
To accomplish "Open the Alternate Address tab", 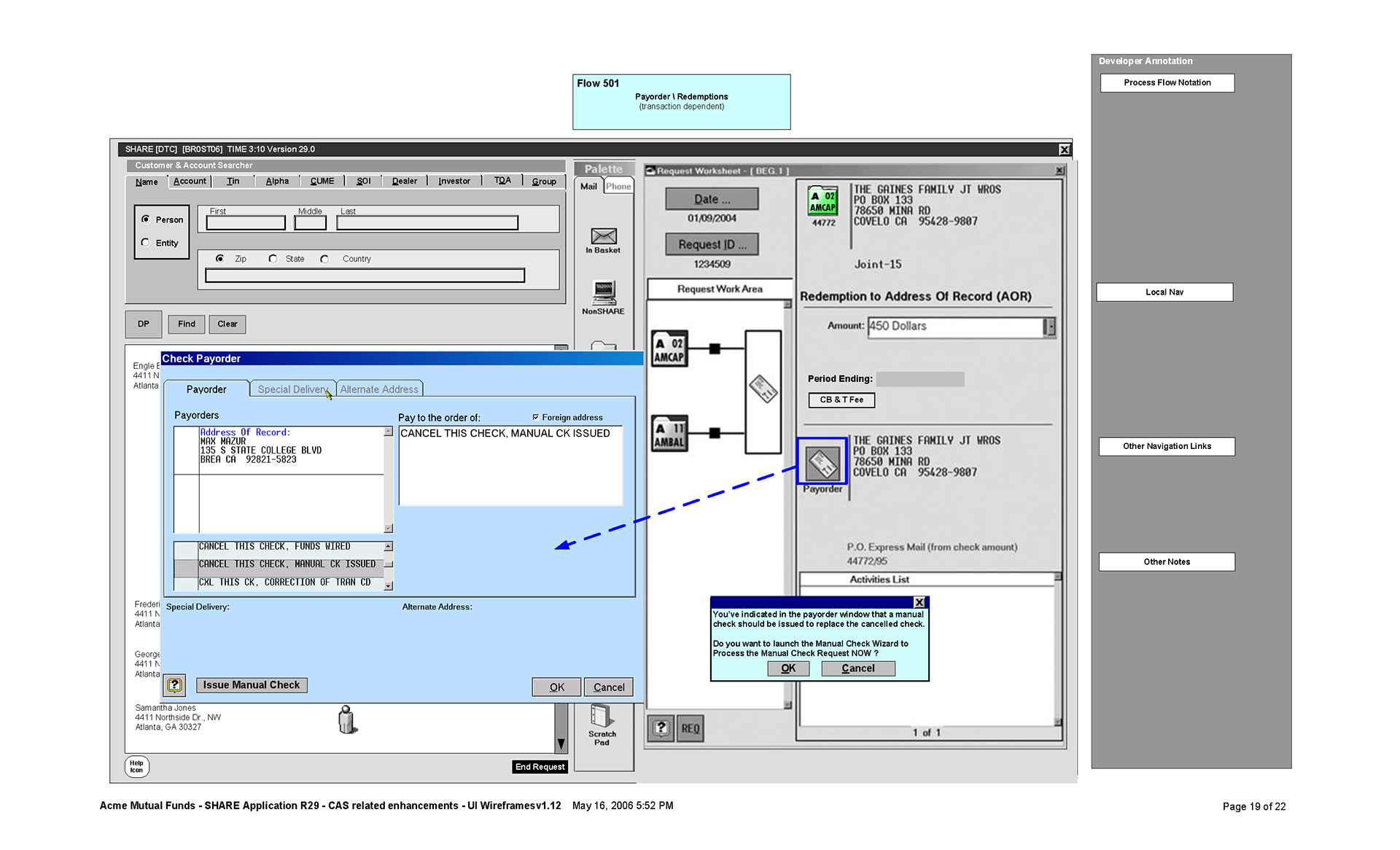I will coord(379,389).
